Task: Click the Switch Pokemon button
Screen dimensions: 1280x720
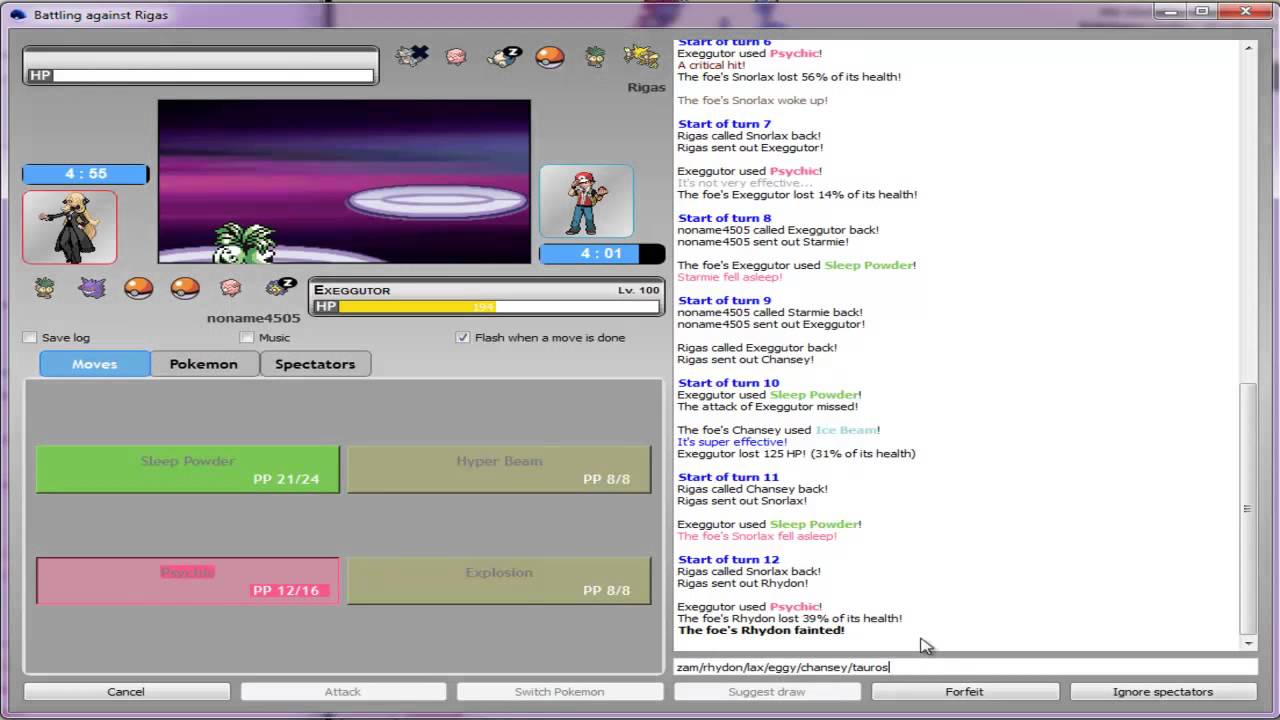Action: point(559,692)
